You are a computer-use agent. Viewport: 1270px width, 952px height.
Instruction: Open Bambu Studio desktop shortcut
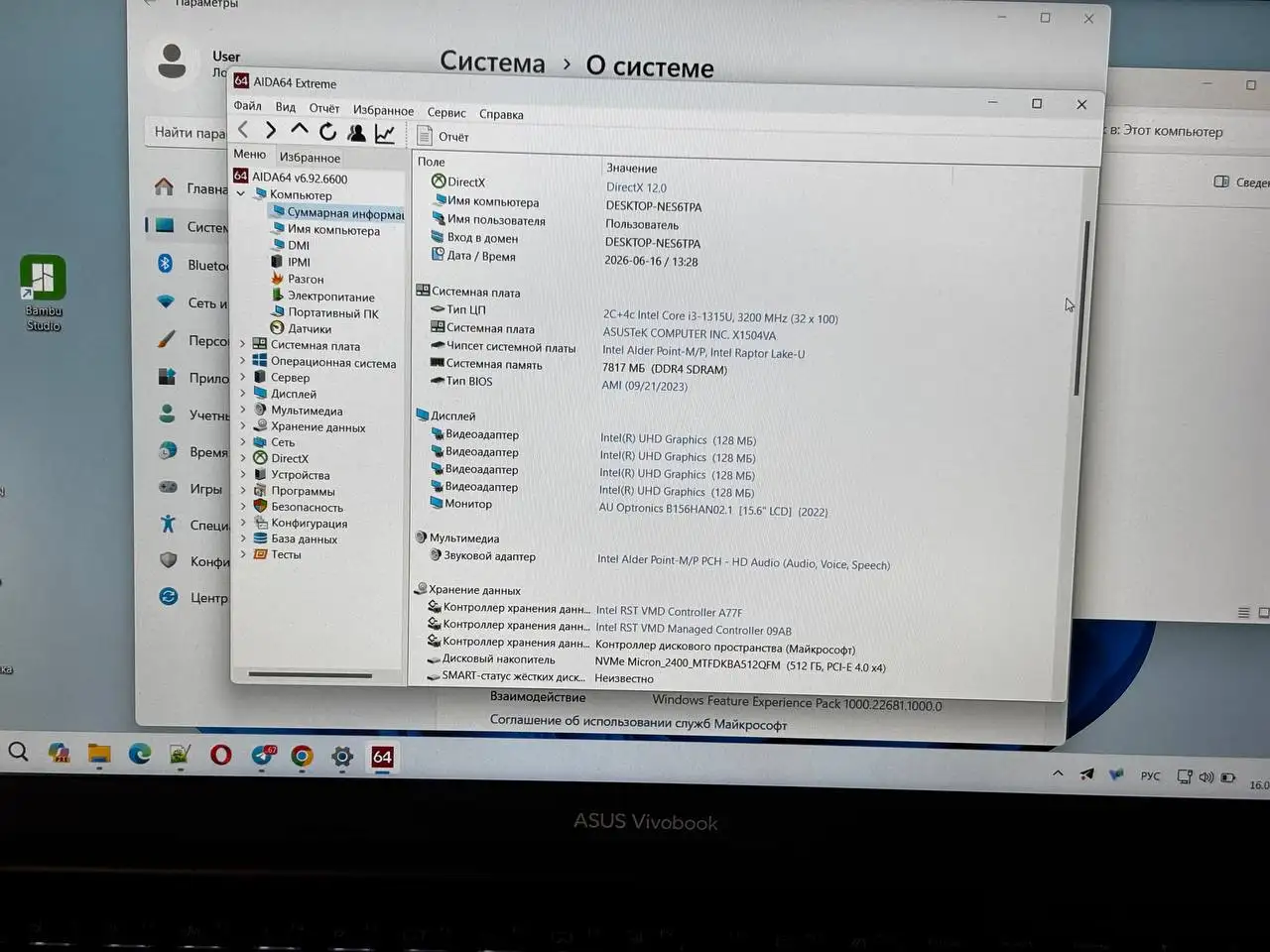click(44, 294)
